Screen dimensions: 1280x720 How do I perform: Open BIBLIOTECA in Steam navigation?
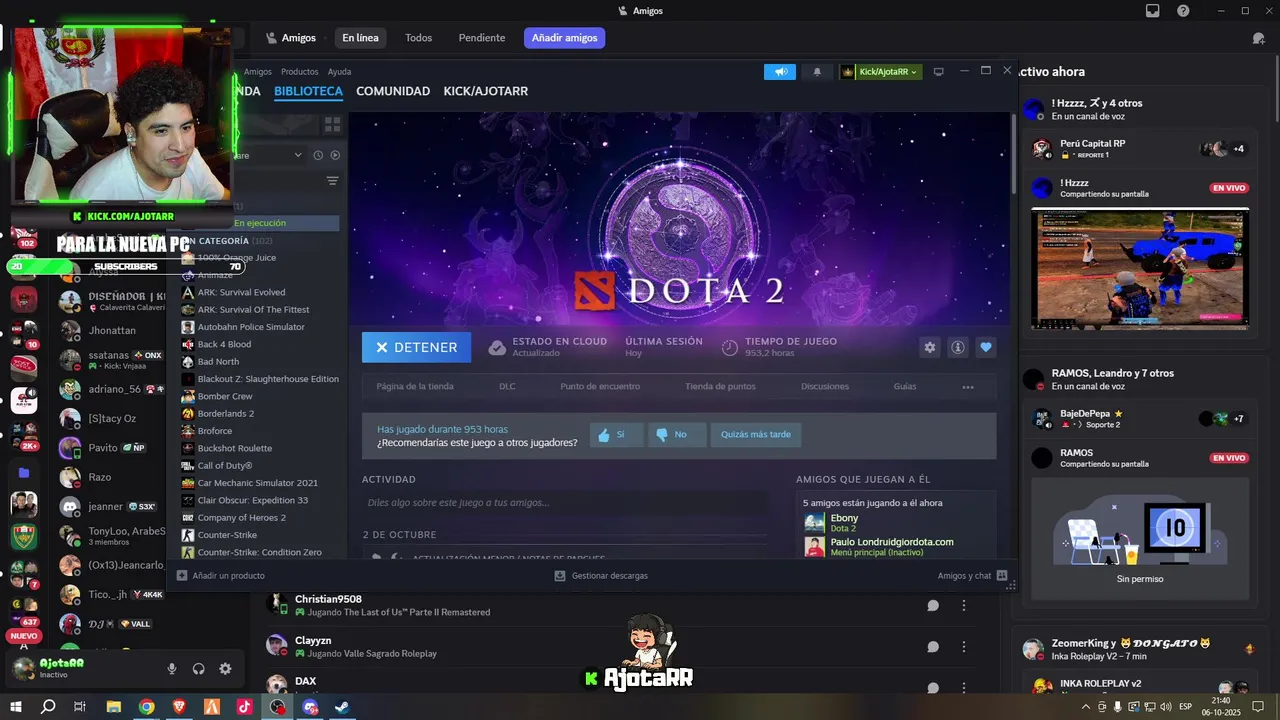pyautogui.click(x=308, y=91)
